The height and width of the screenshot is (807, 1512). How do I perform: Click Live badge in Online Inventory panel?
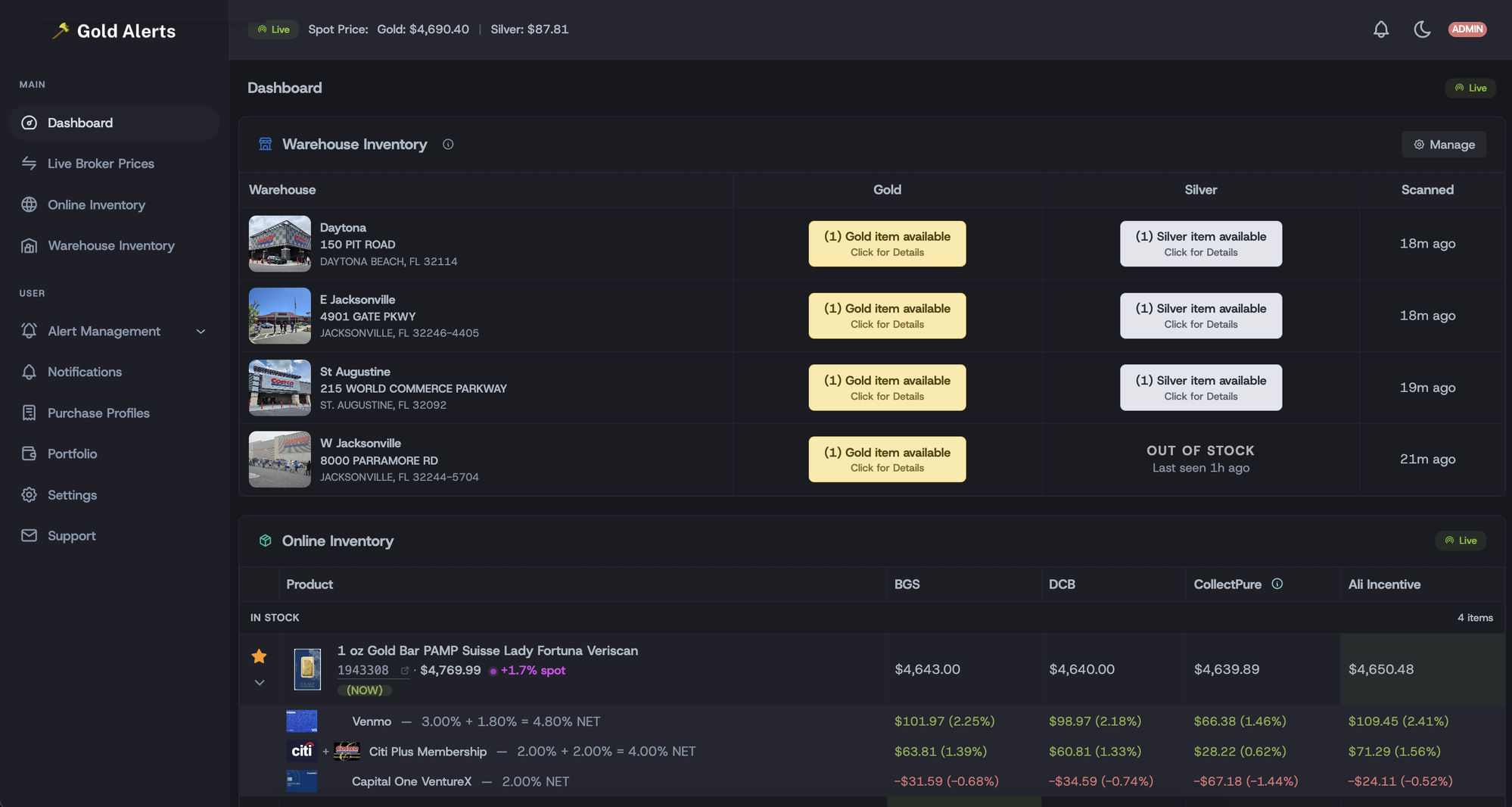pyautogui.click(x=1461, y=541)
